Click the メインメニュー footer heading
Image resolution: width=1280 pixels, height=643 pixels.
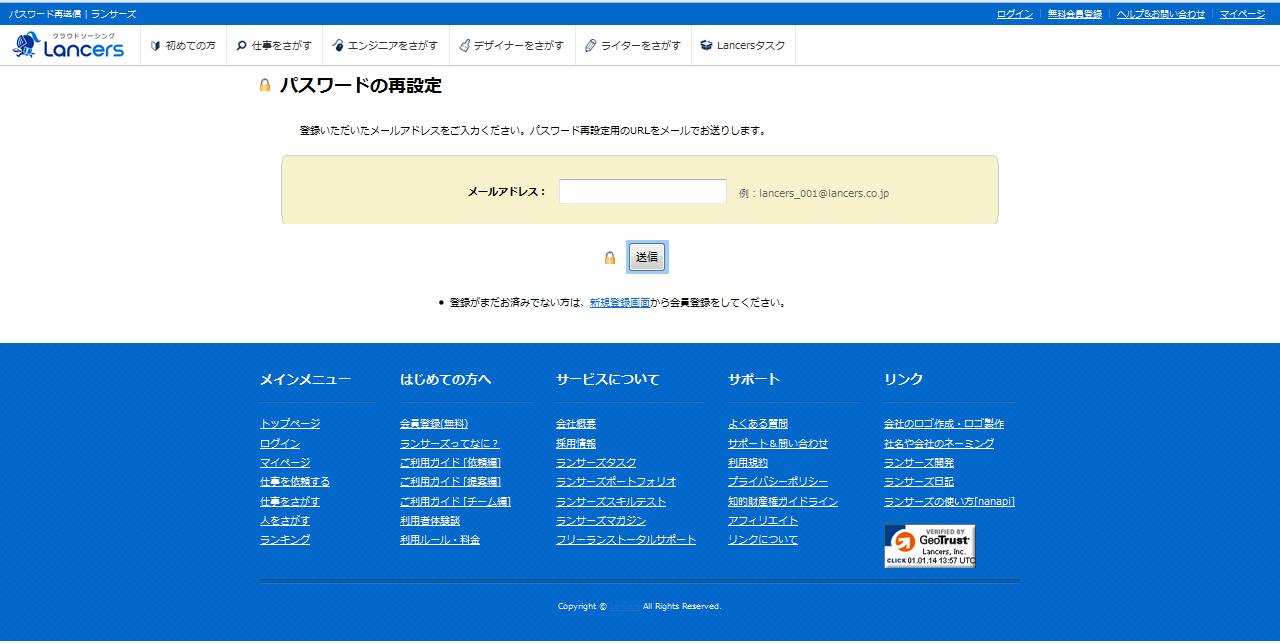point(306,380)
